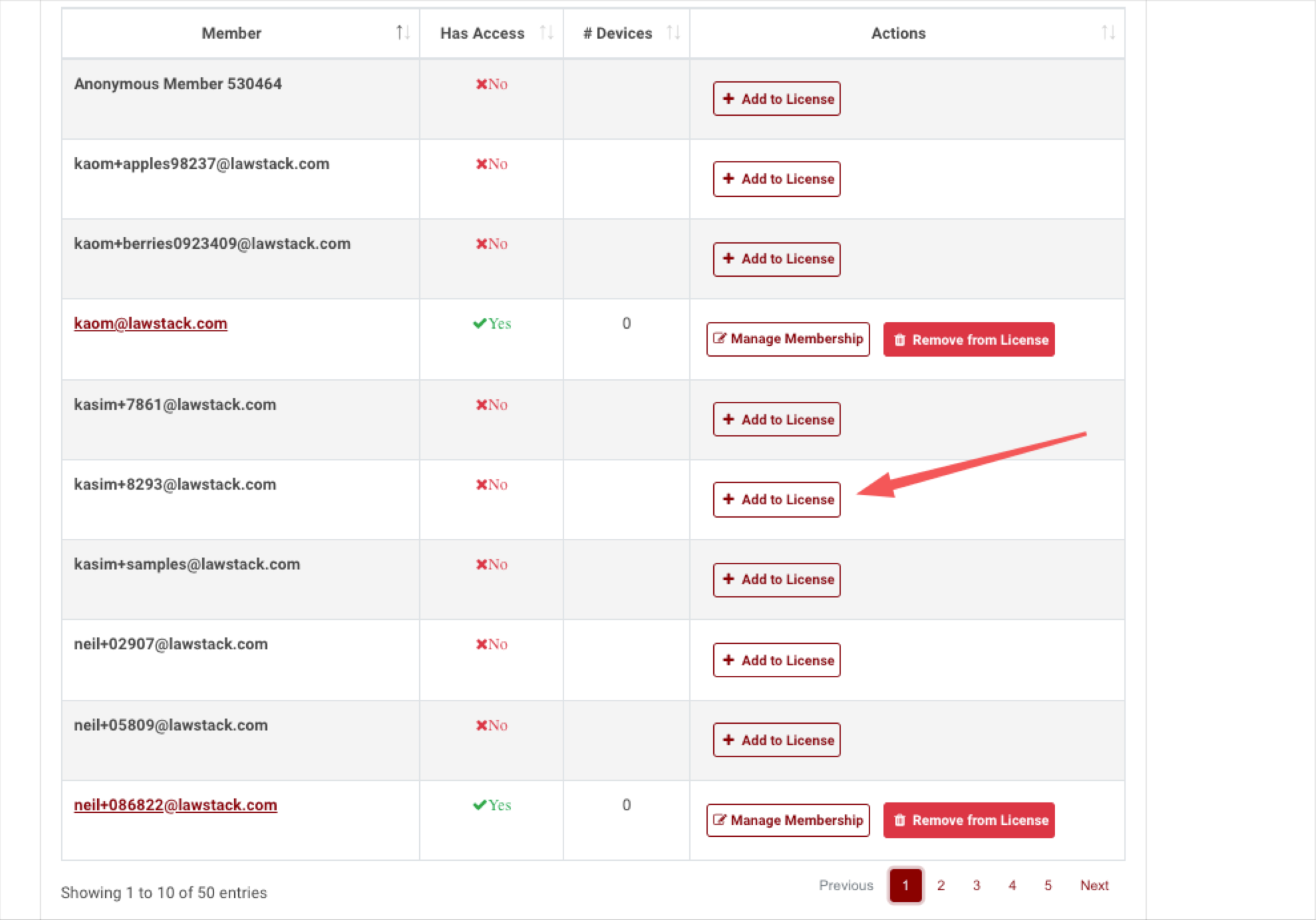Click edit icon in kaom@lawstack.com Manage Membership

tap(719, 339)
